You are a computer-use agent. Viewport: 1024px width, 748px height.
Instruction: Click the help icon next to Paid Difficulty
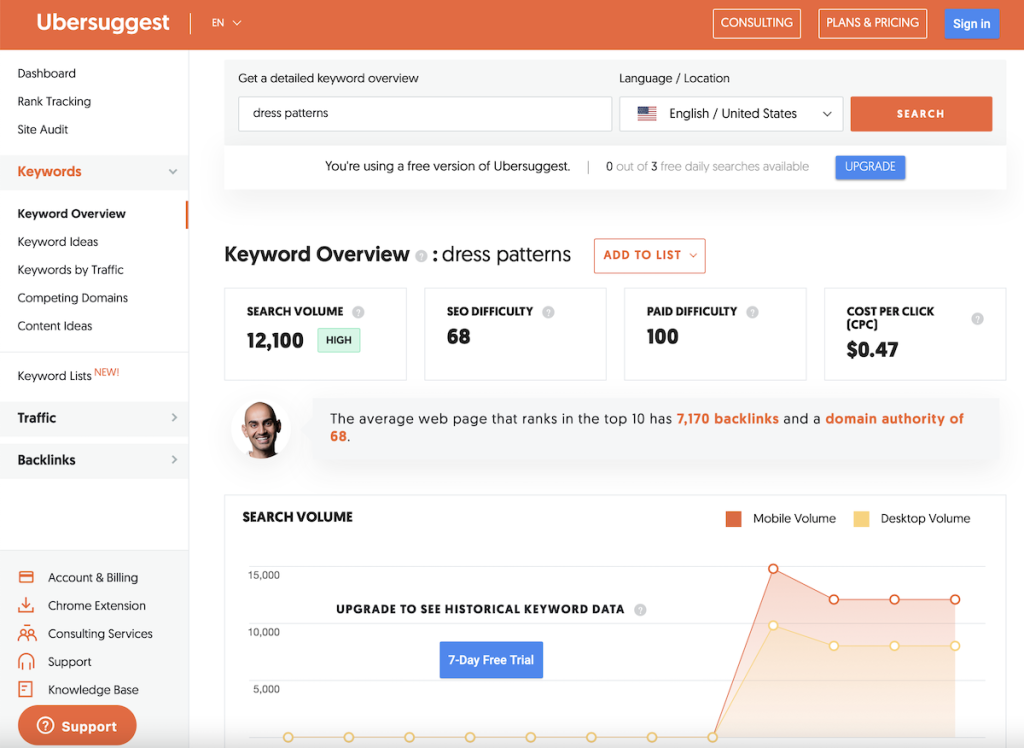(x=752, y=312)
